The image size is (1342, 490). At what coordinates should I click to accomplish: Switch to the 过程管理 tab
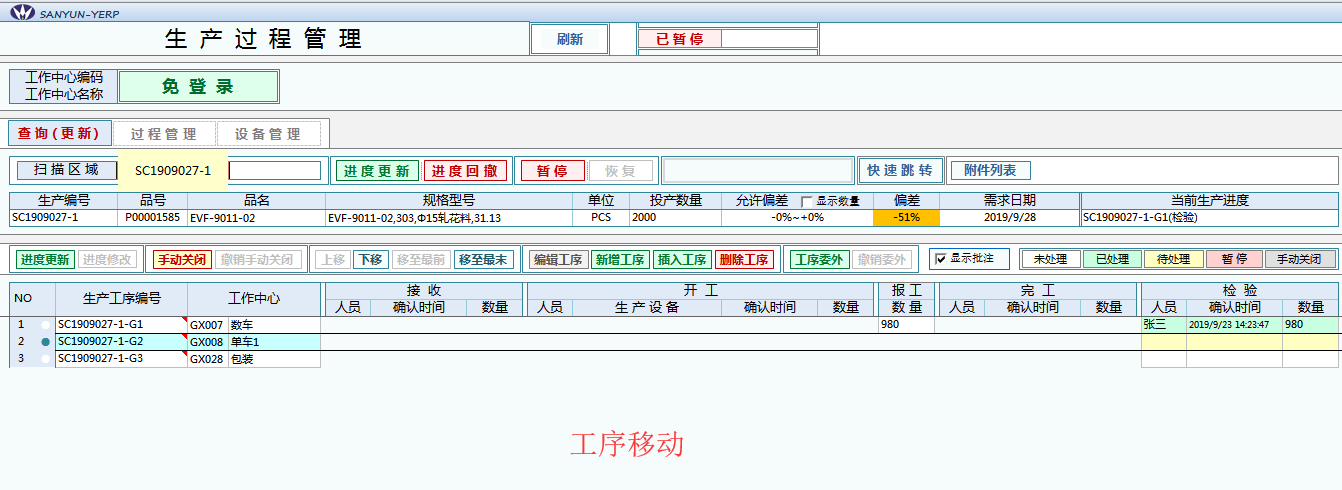tap(164, 134)
